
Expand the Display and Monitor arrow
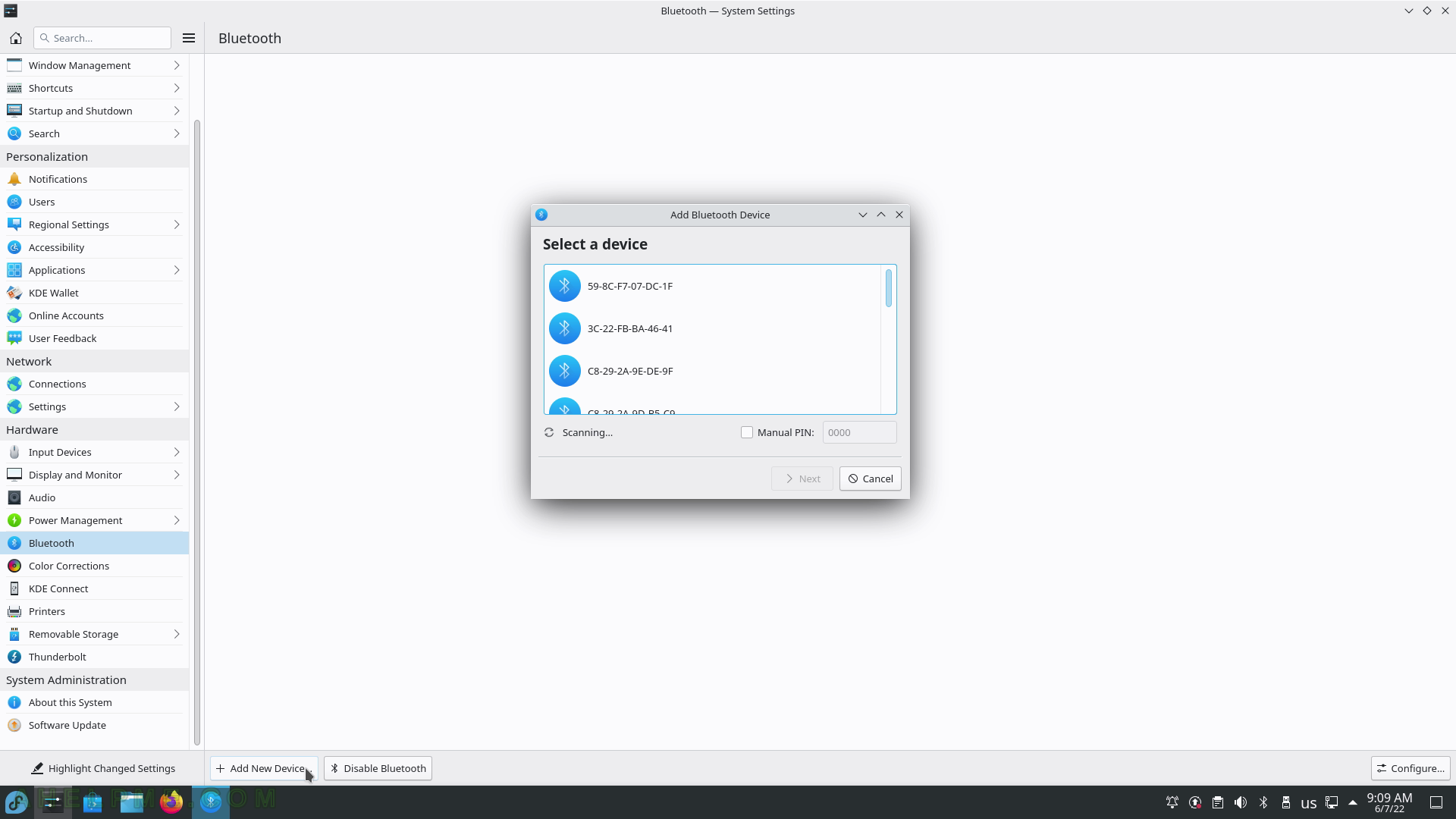click(177, 475)
